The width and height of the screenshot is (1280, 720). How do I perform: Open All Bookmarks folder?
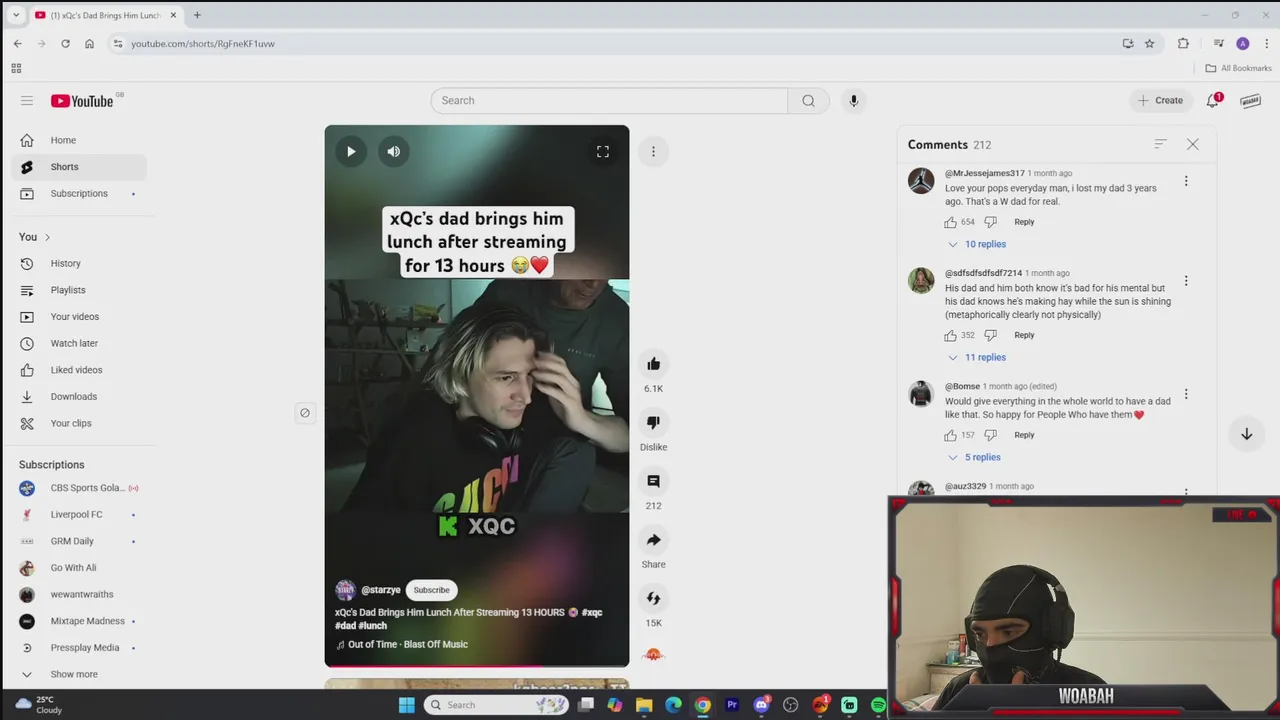(x=1238, y=68)
